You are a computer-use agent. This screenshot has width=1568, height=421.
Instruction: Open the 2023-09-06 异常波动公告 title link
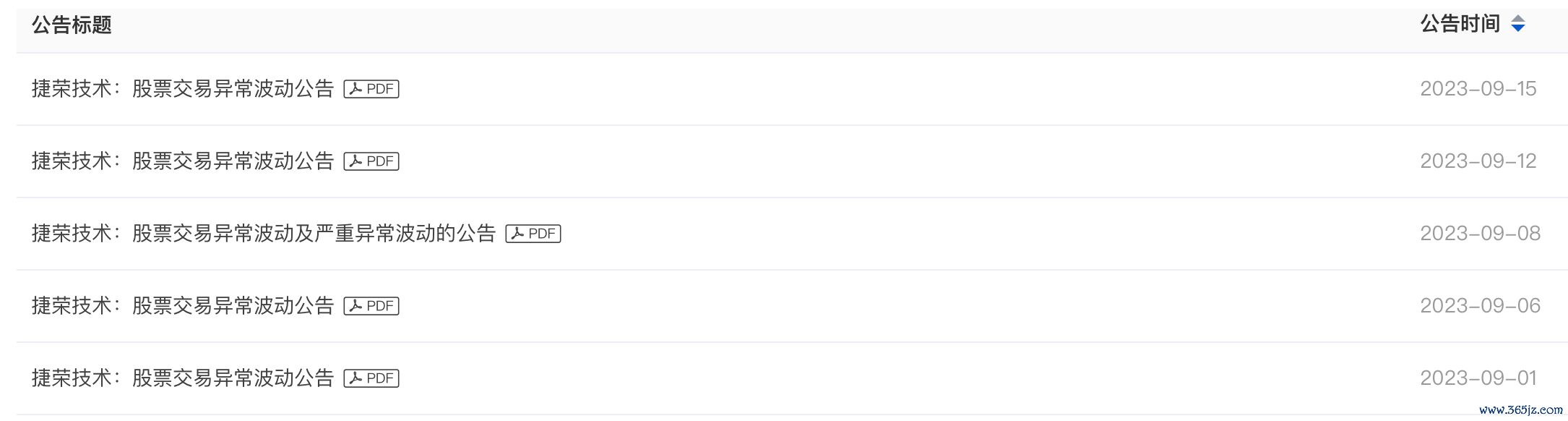[x=183, y=306]
